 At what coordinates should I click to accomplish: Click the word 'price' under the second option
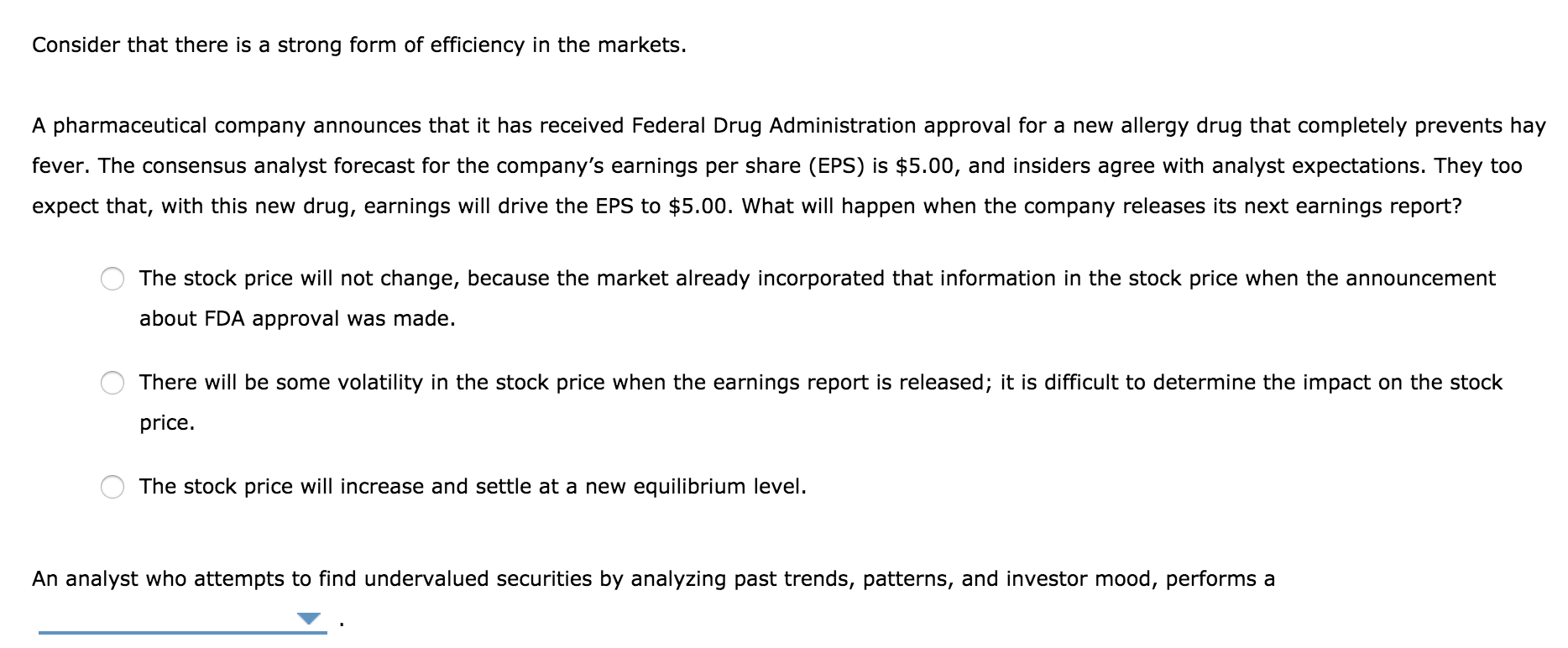click(x=166, y=422)
